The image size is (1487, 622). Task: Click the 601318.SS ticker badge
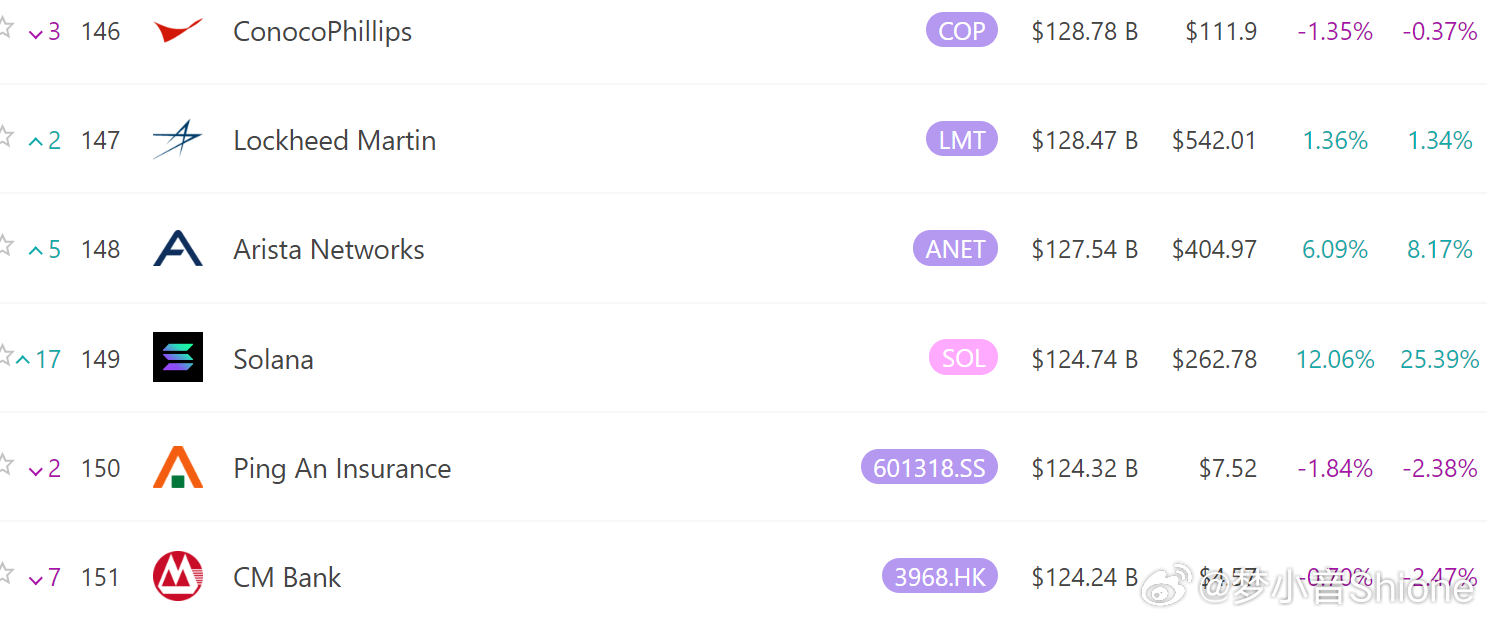click(x=929, y=467)
